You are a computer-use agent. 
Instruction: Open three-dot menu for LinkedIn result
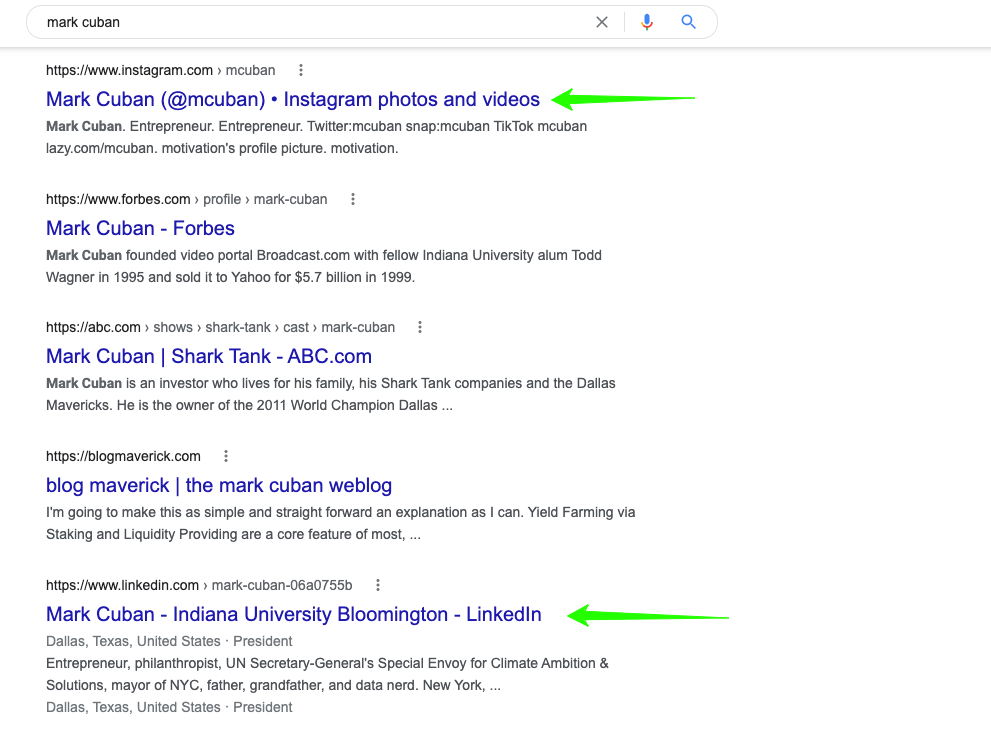click(378, 585)
